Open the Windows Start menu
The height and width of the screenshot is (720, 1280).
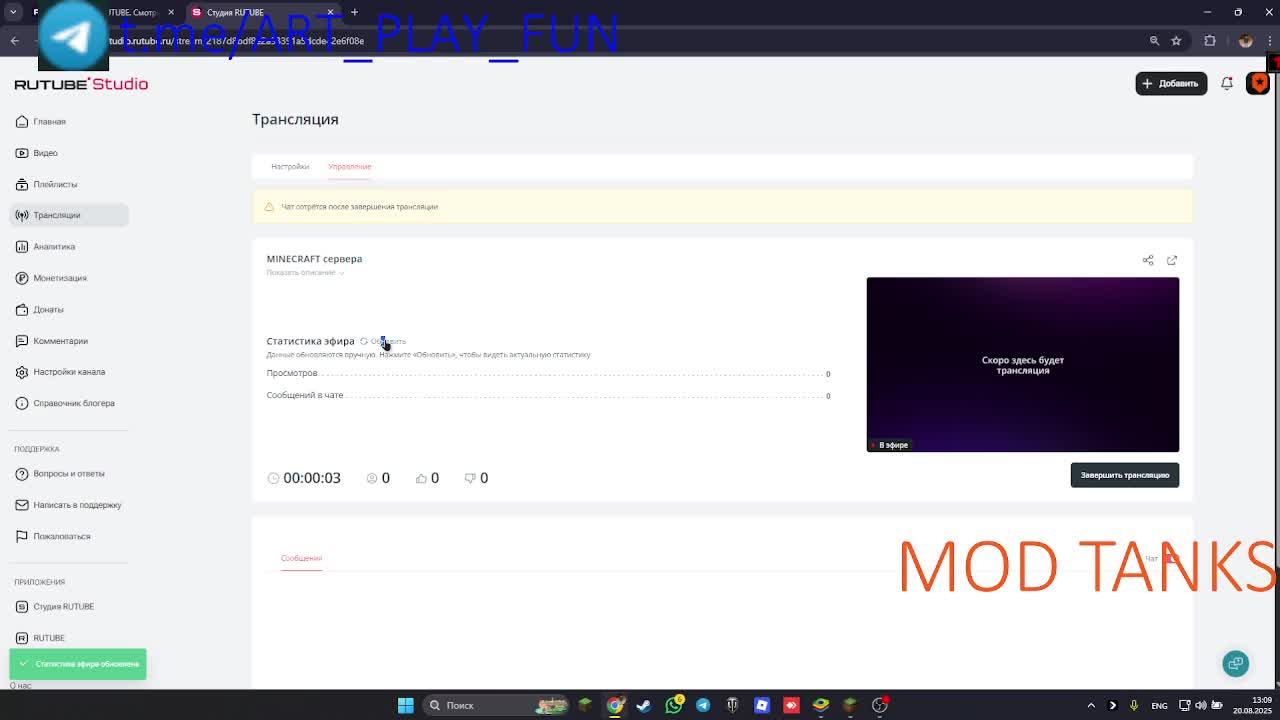[x=406, y=705]
